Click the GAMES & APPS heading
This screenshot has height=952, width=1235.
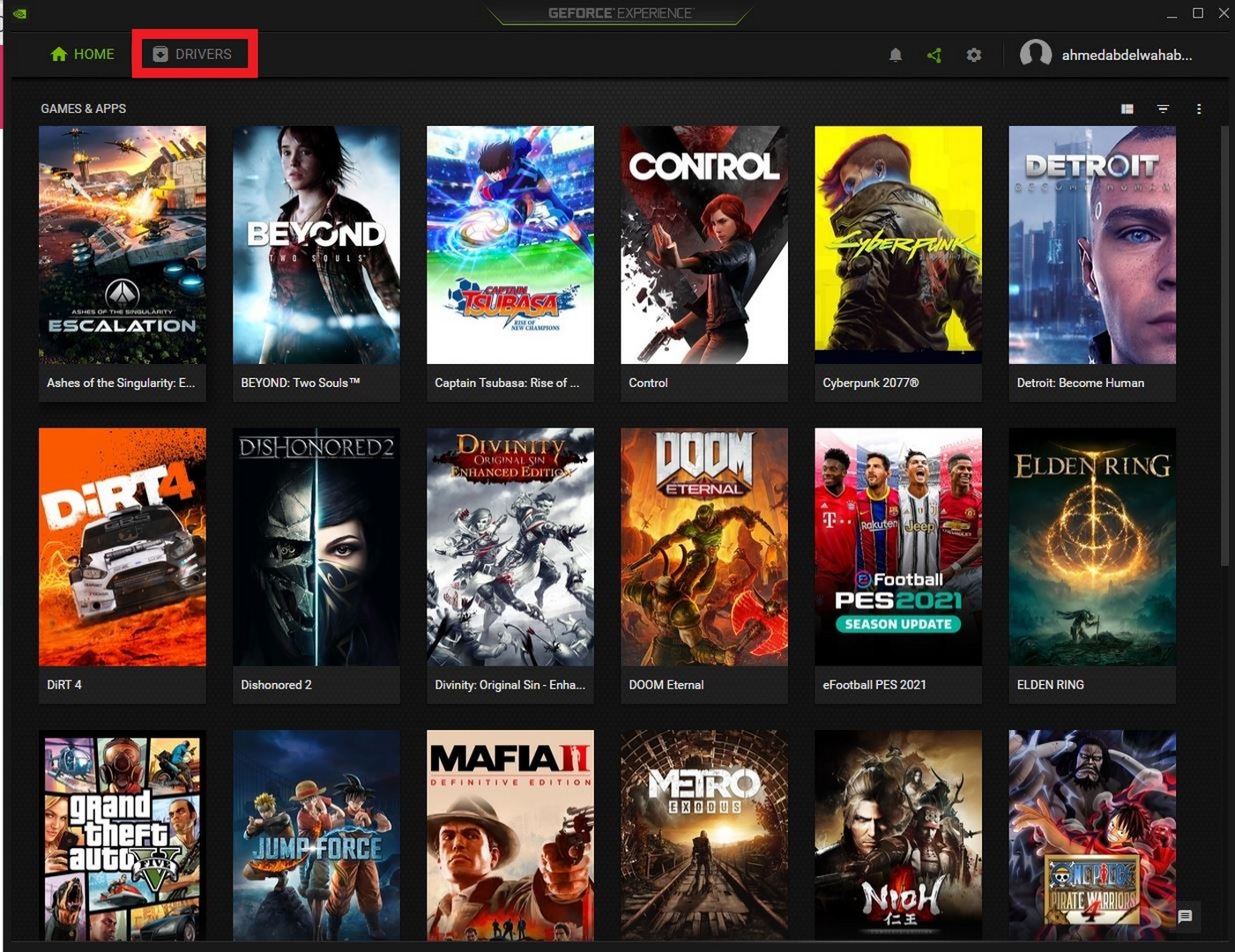83,108
